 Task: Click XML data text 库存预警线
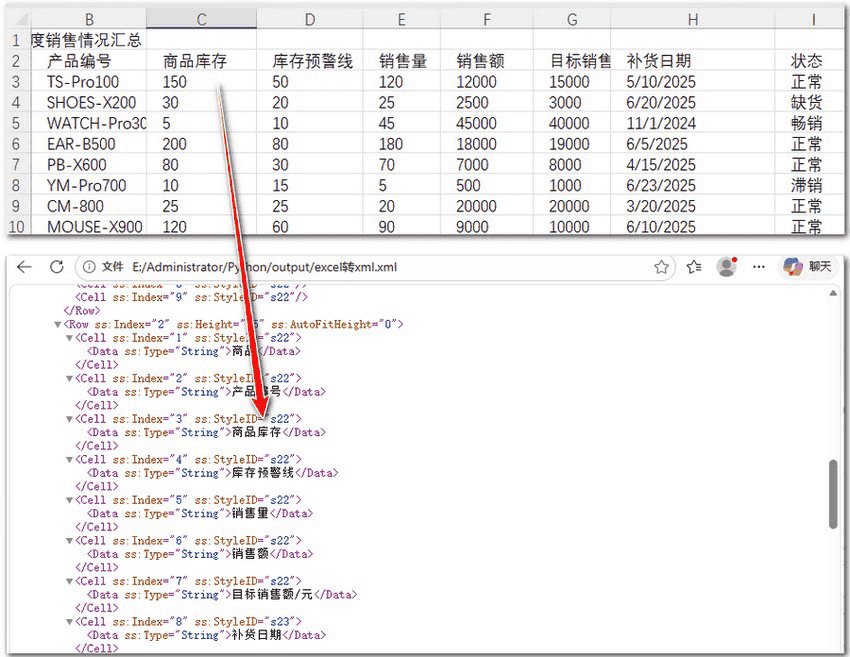click(263, 473)
